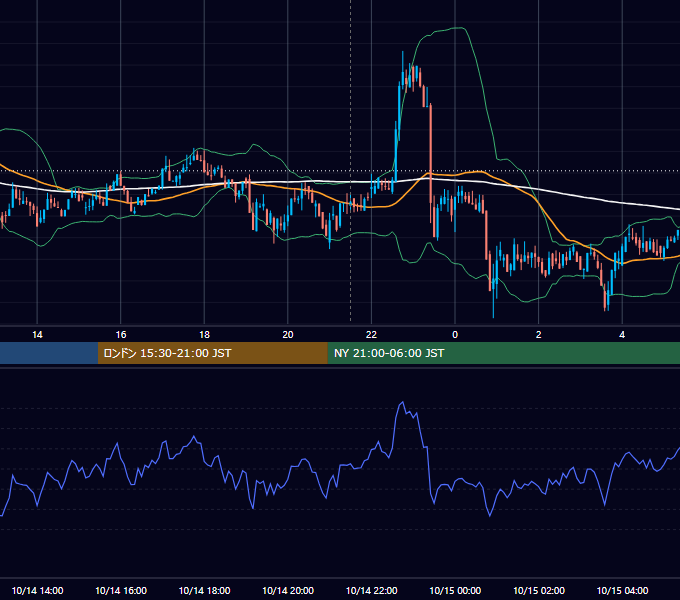Click hour label 18 on price chart axis
This screenshot has width=680, height=600.
(x=204, y=335)
